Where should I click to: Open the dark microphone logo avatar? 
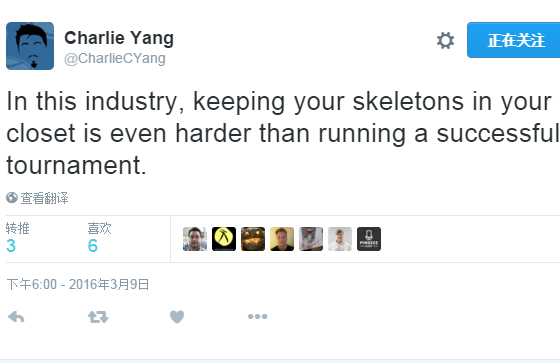[369, 239]
